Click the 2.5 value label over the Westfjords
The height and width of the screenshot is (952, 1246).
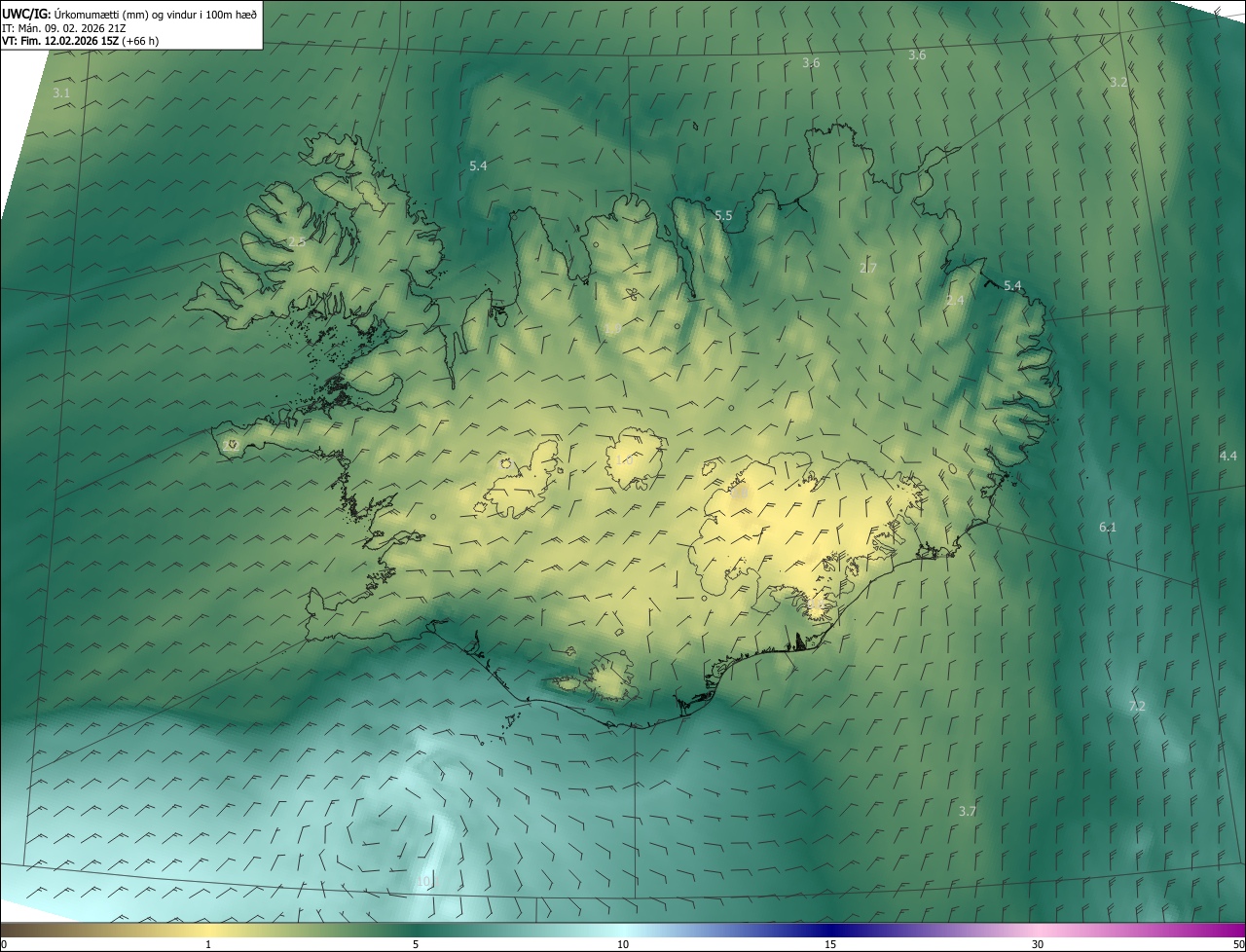[297, 242]
